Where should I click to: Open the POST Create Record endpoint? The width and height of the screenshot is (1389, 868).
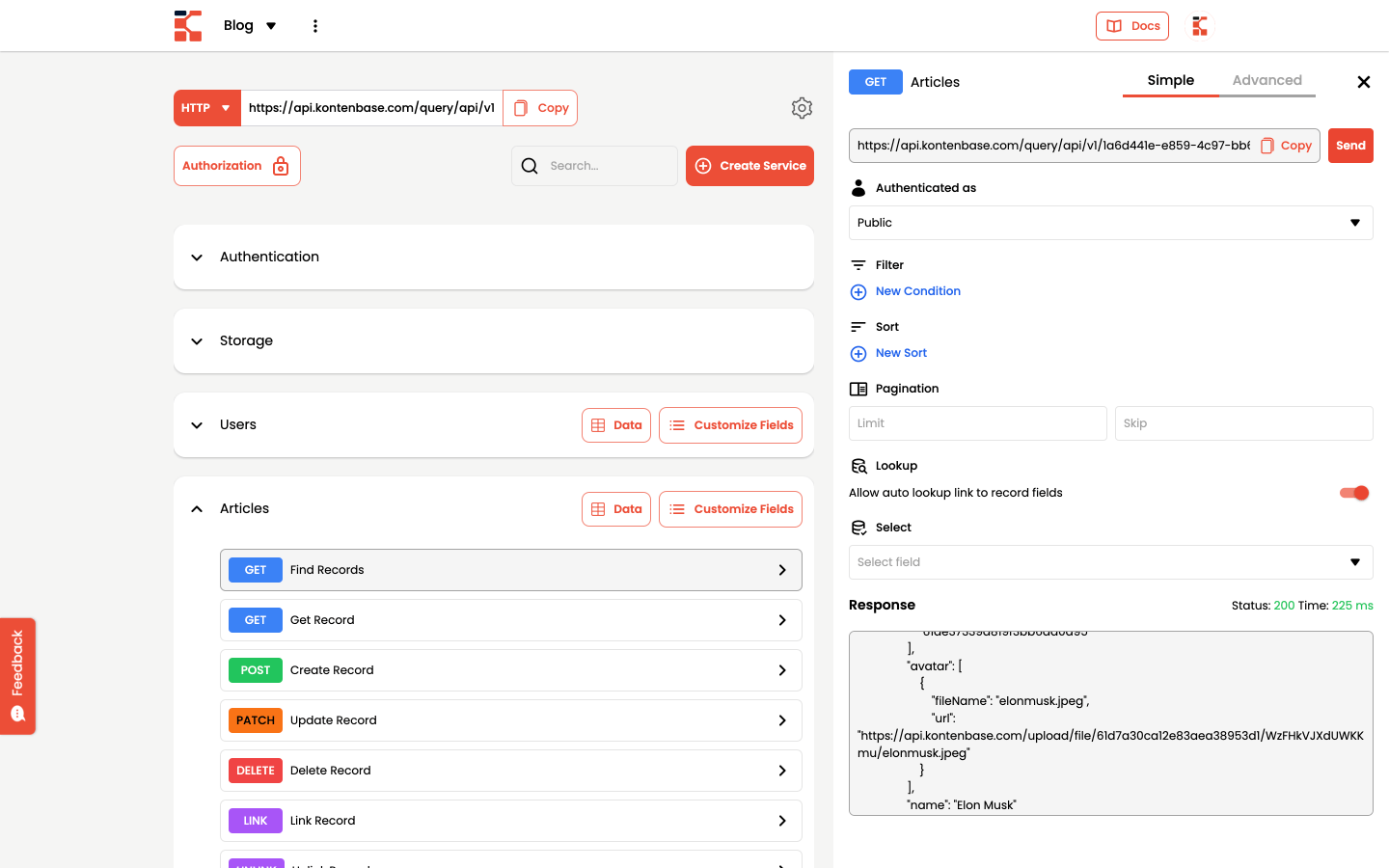click(511, 670)
